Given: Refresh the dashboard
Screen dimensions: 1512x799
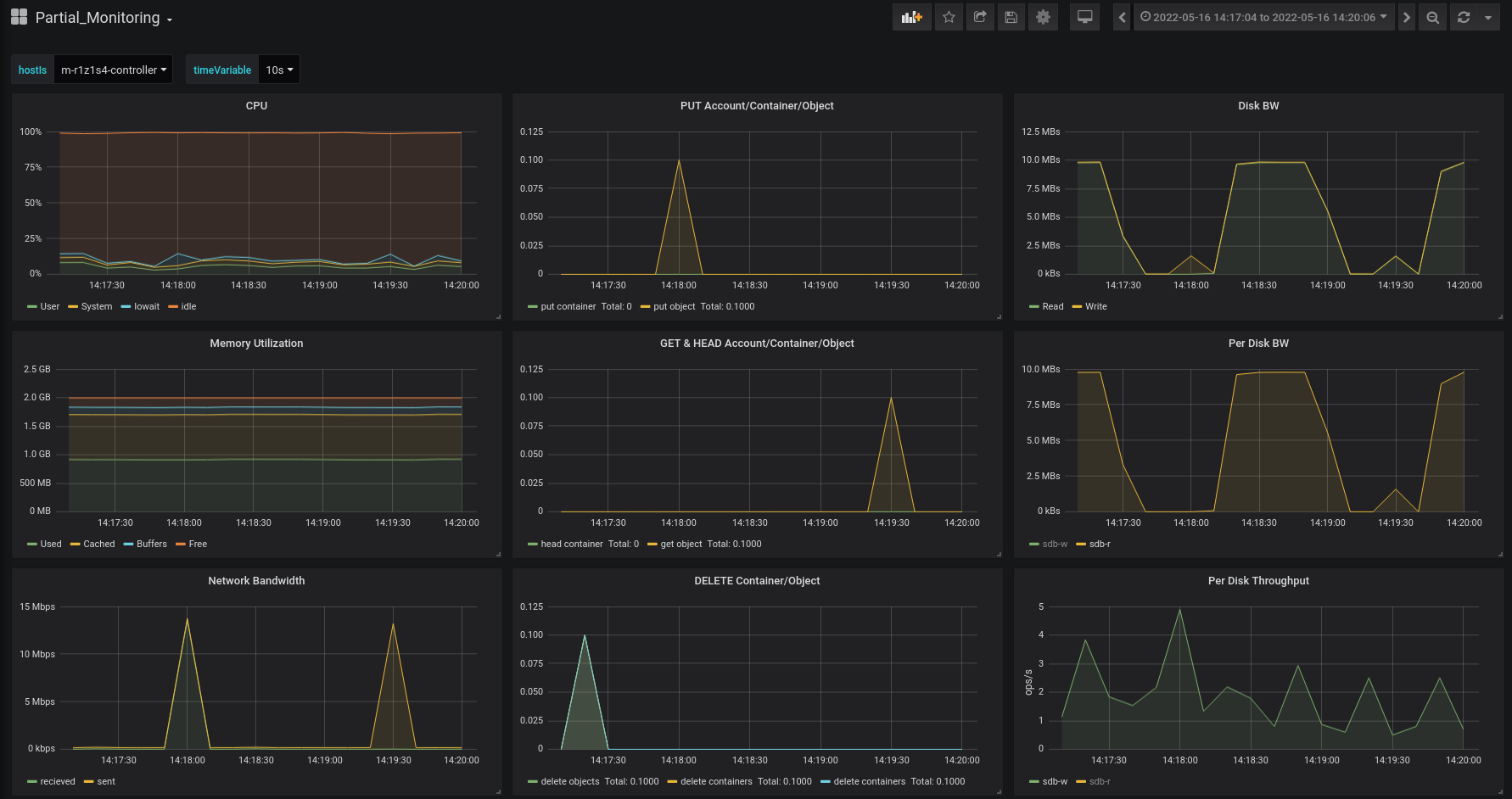Looking at the screenshot, I should (x=1464, y=17).
